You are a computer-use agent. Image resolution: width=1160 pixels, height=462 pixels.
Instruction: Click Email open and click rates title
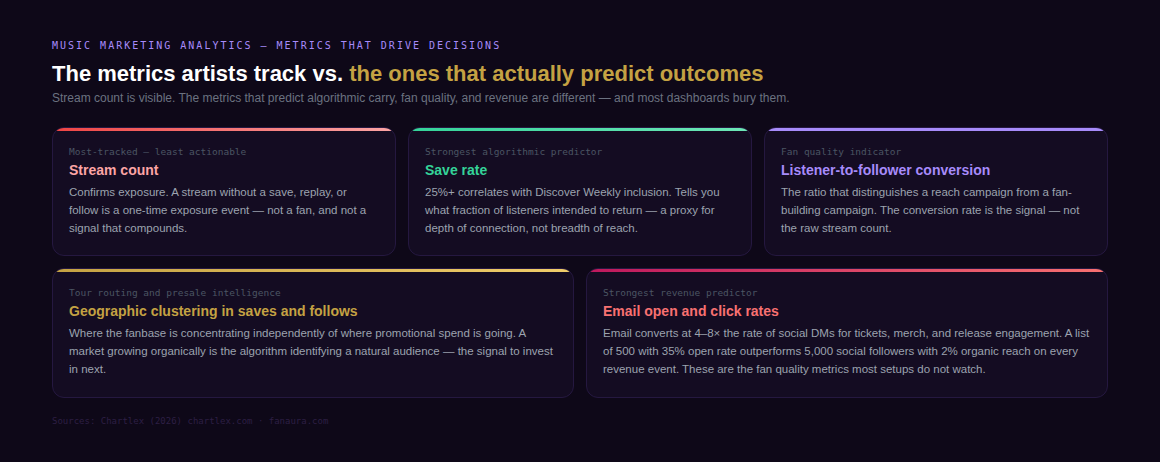coord(691,311)
